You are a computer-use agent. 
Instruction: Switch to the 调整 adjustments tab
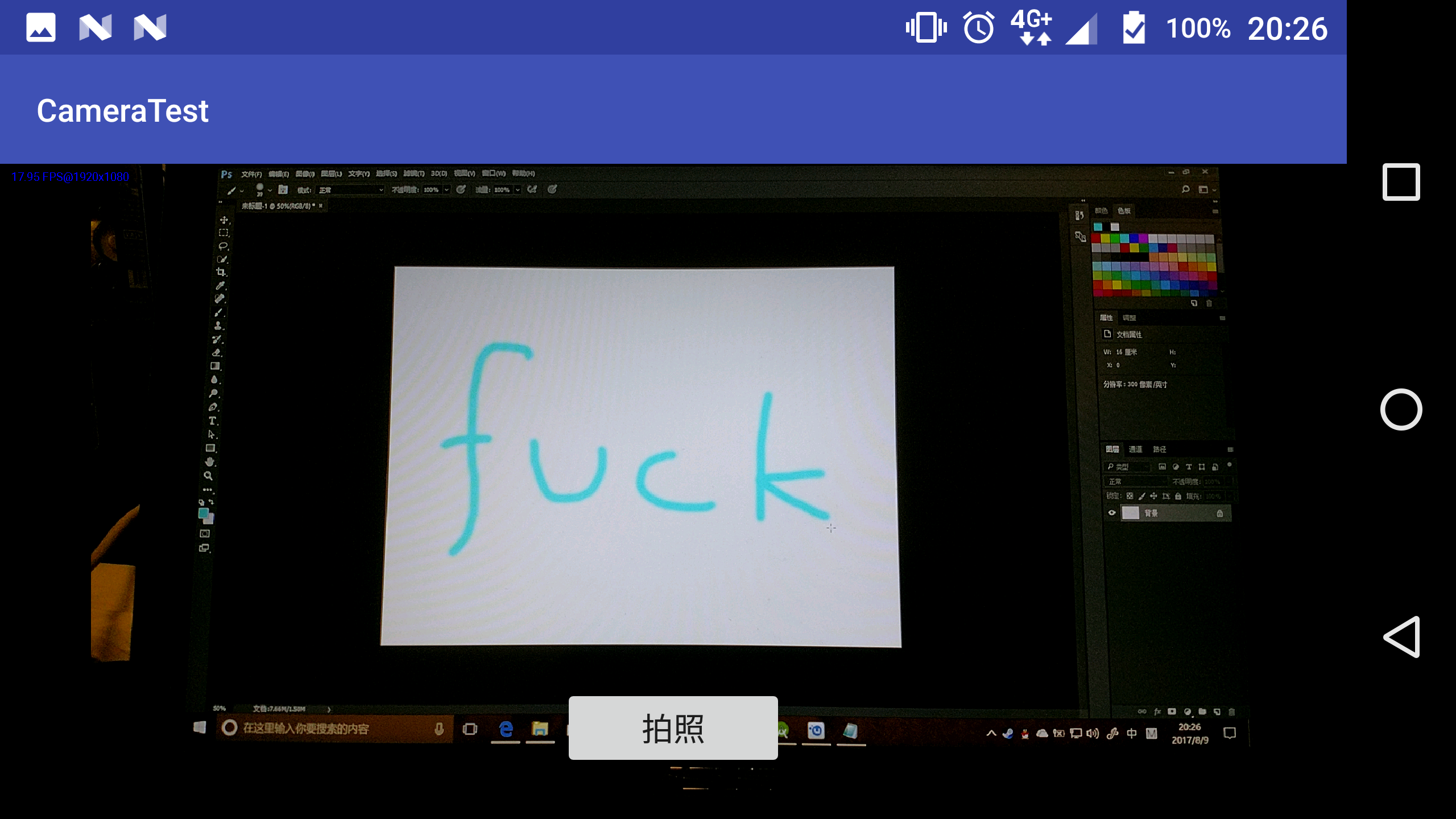tap(1130, 318)
